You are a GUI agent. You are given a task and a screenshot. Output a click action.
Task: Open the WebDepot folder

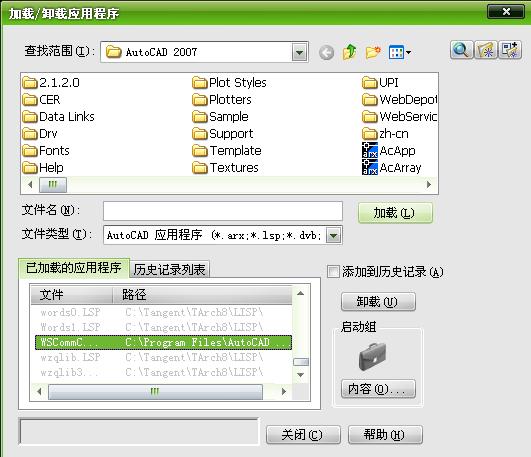click(400, 100)
